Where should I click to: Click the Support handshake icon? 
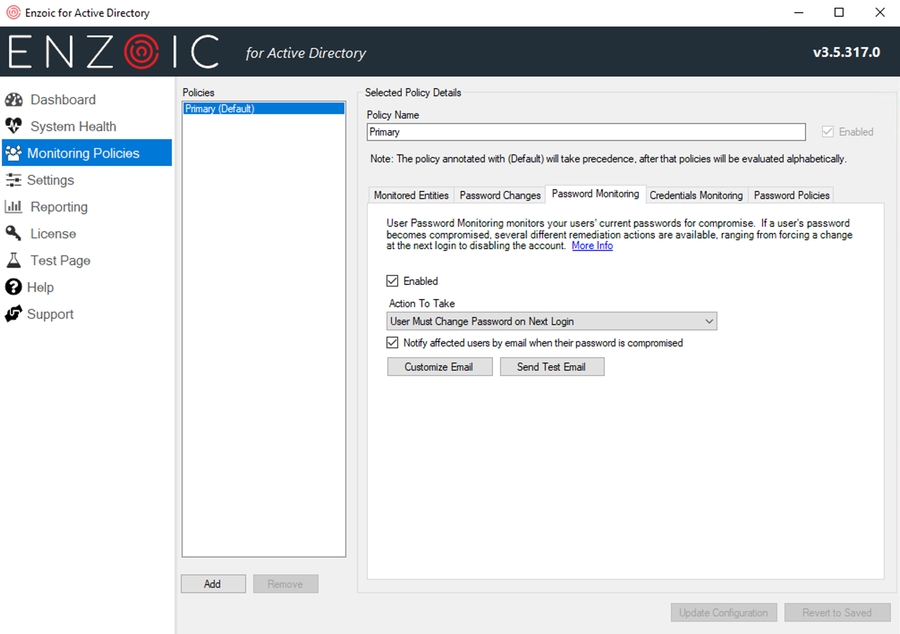tap(14, 314)
